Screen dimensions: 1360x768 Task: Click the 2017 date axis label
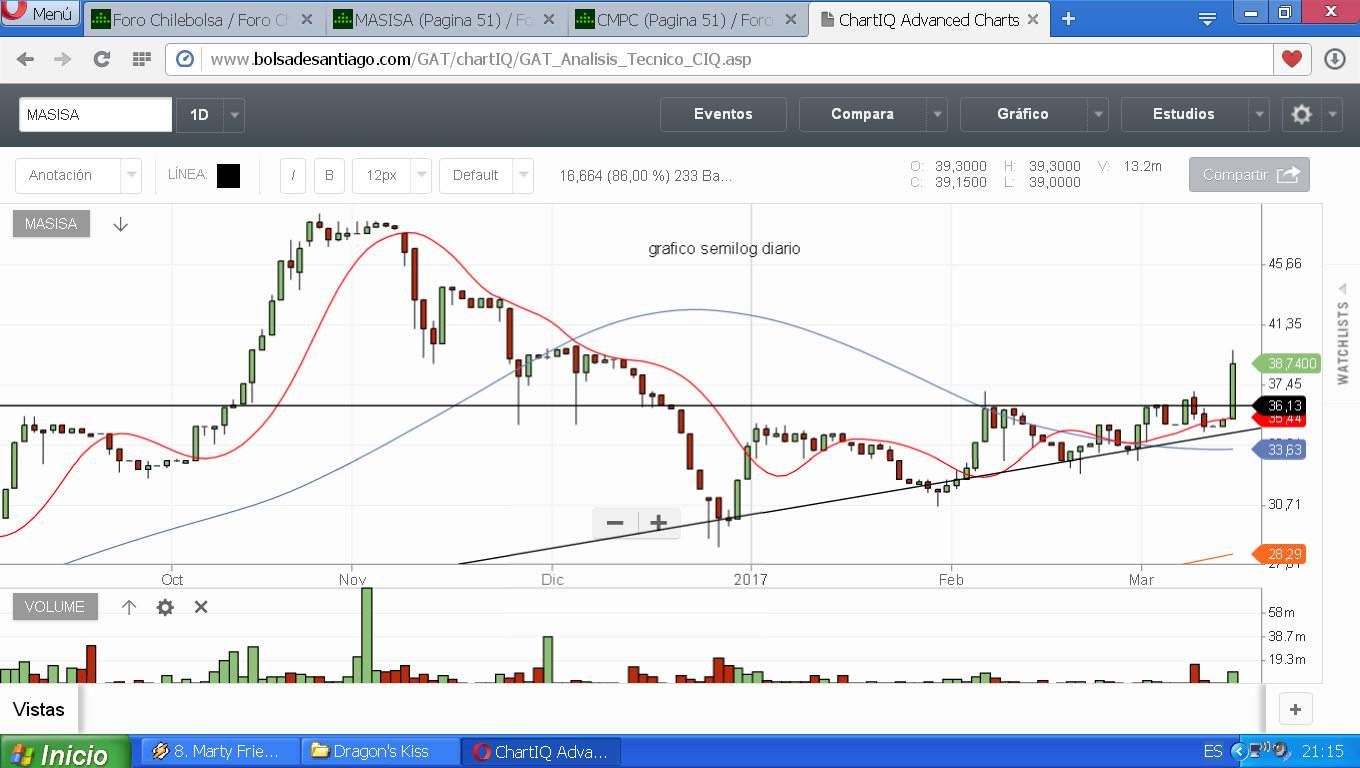[750, 579]
